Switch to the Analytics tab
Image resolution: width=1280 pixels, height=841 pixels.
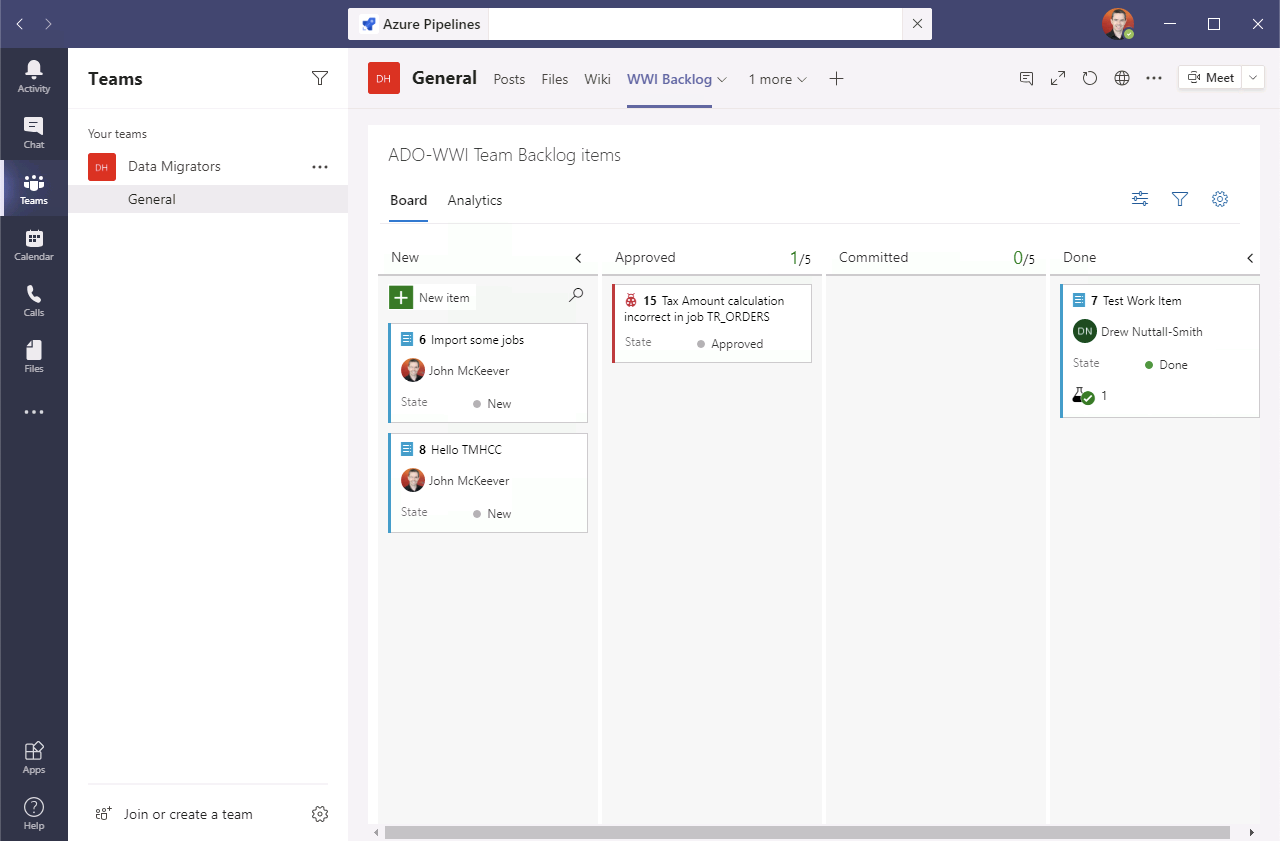pyautogui.click(x=475, y=200)
